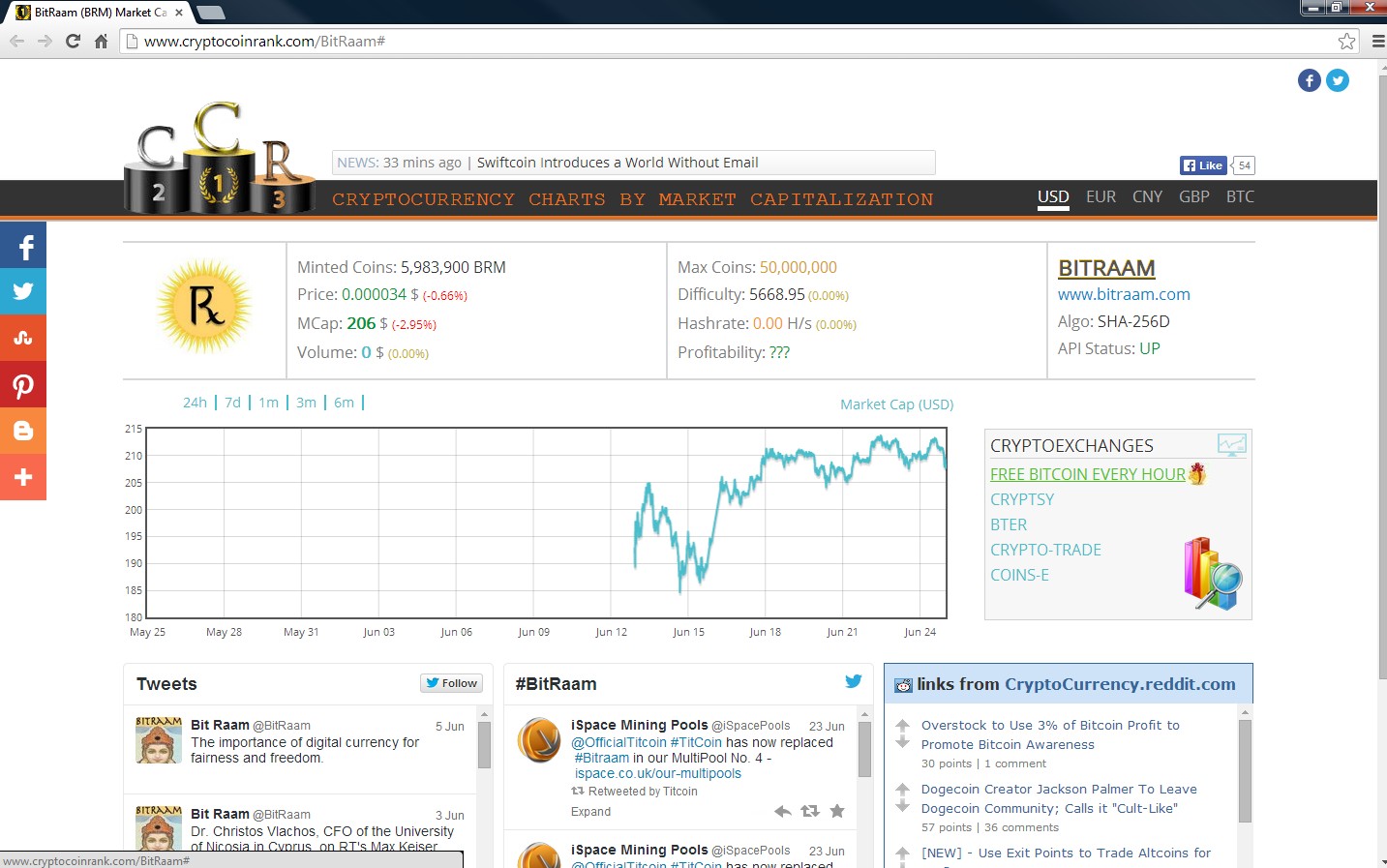Open the BTER exchange link
Image resolution: width=1387 pixels, height=868 pixels.
coord(1009,524)
